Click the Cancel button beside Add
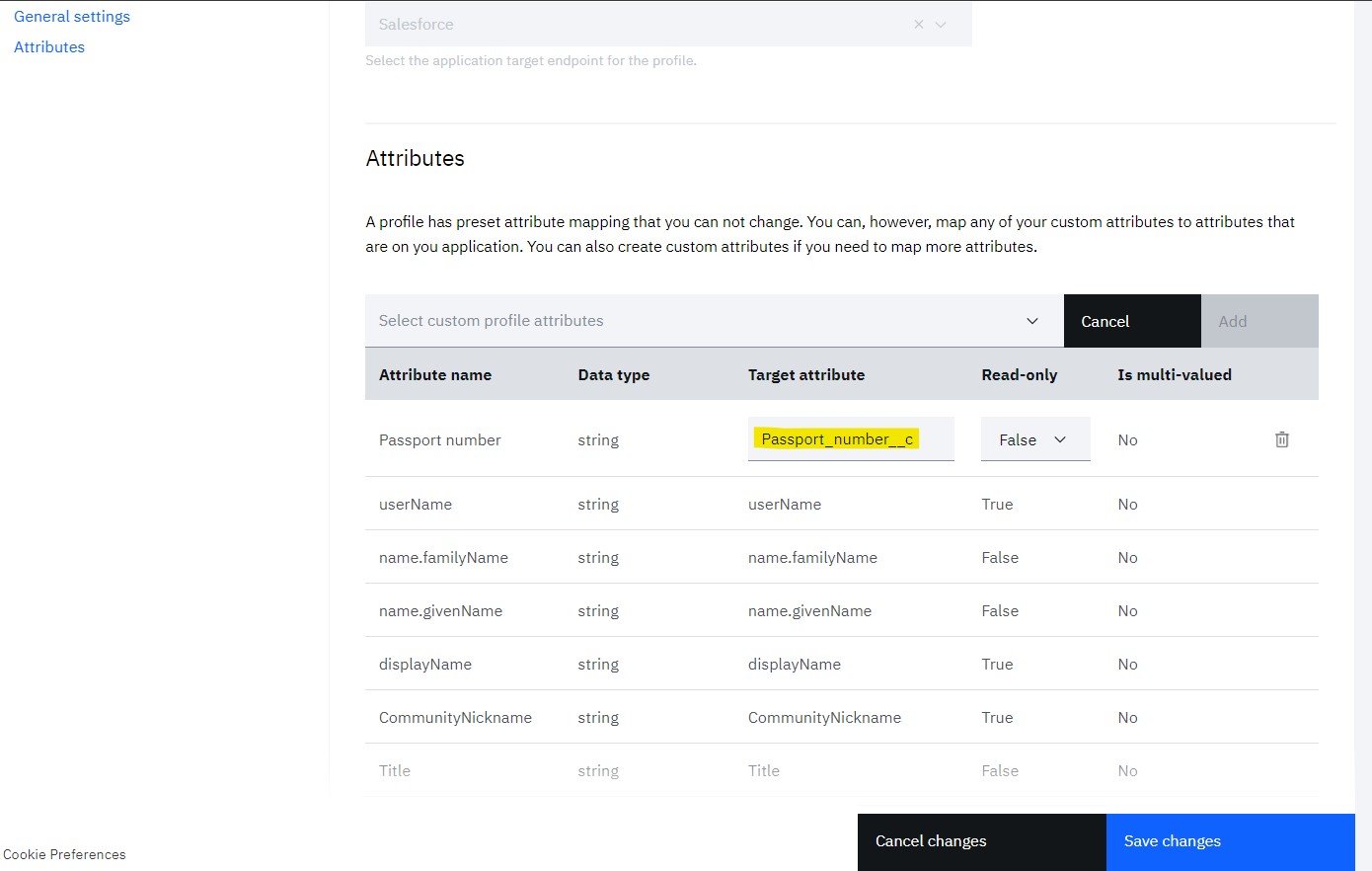Screen dimensions: 1372x871 [x=1132, y=321]
